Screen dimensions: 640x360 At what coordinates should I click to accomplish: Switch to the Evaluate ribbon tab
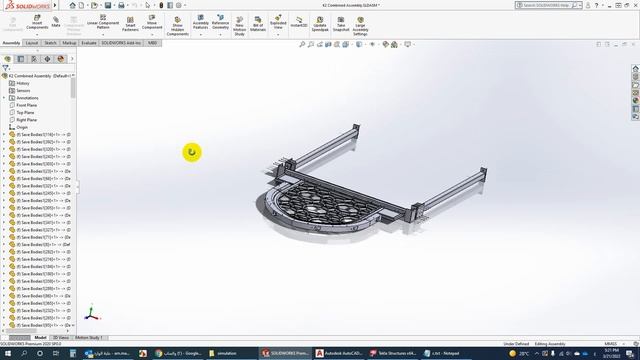[89, 43]
